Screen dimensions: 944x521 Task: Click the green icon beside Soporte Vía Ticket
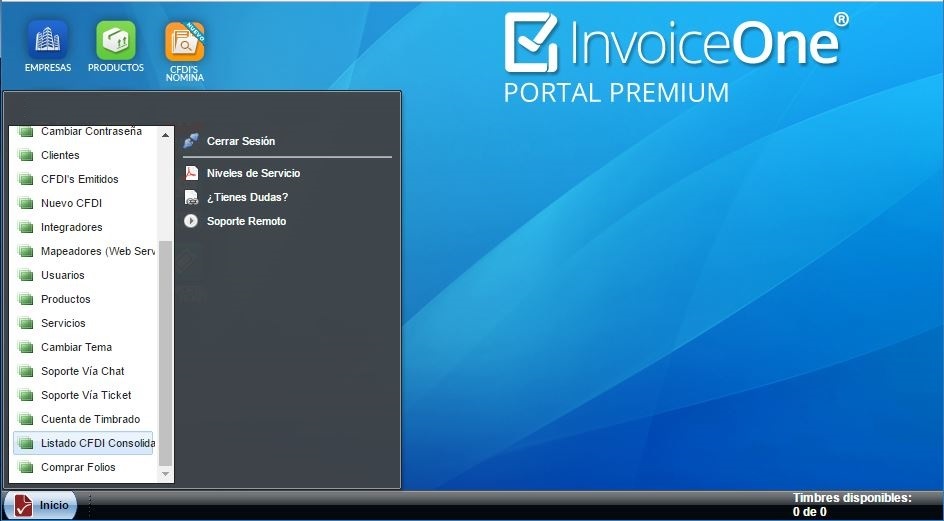pos(25,396)
